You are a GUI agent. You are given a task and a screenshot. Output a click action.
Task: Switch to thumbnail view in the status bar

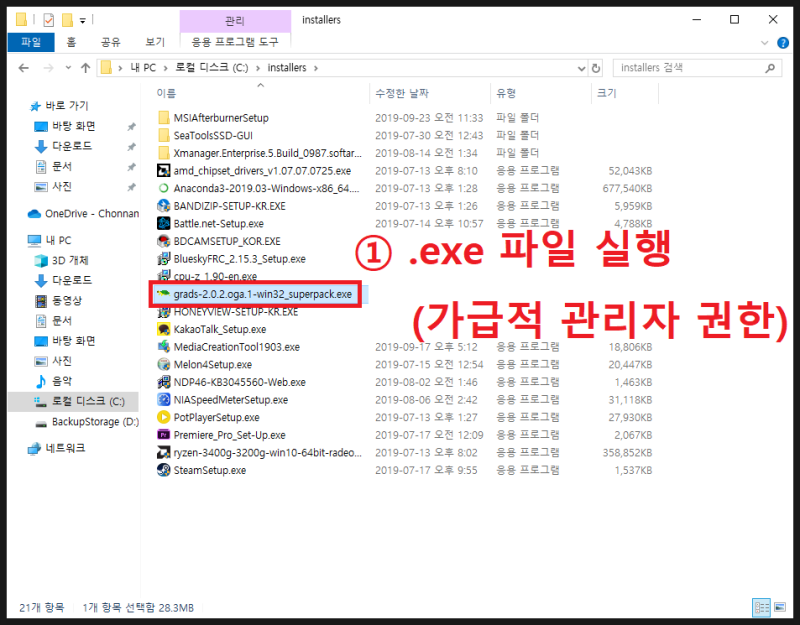click(778, 607)
